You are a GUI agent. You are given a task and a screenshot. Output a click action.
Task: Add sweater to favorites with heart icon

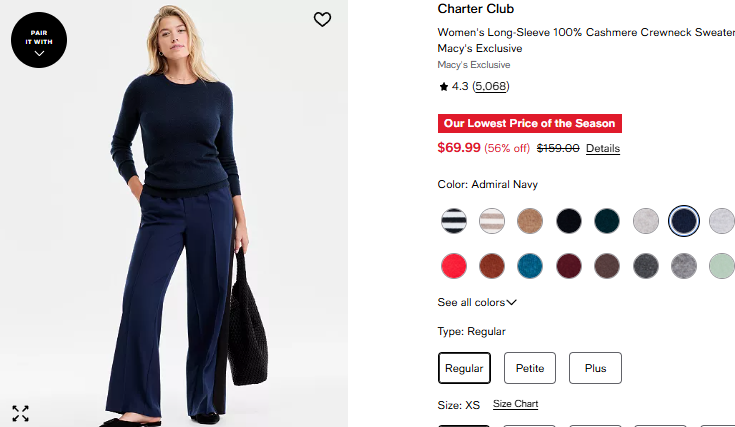(322, 19)
